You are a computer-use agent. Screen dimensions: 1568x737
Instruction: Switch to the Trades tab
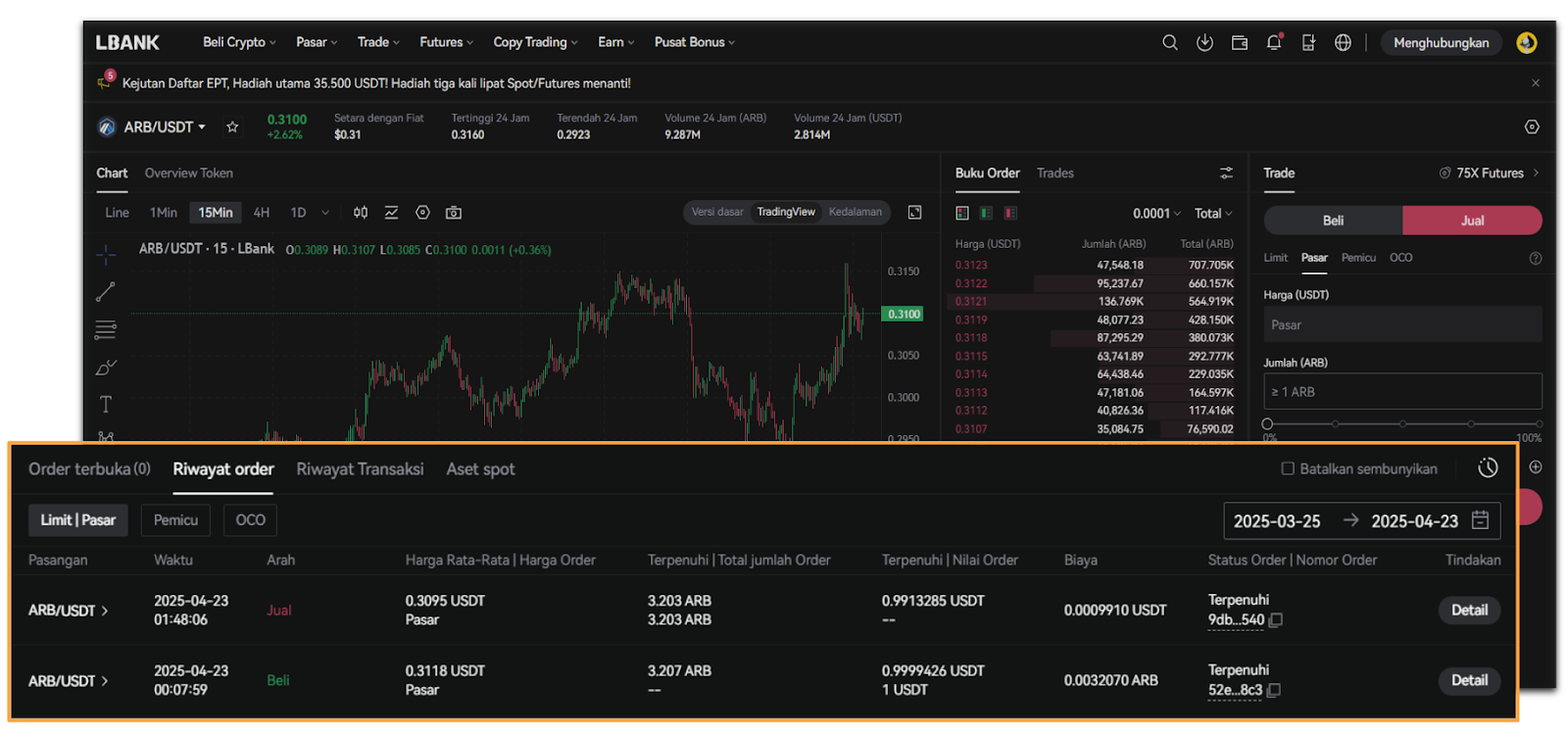tap(1055, 173)
